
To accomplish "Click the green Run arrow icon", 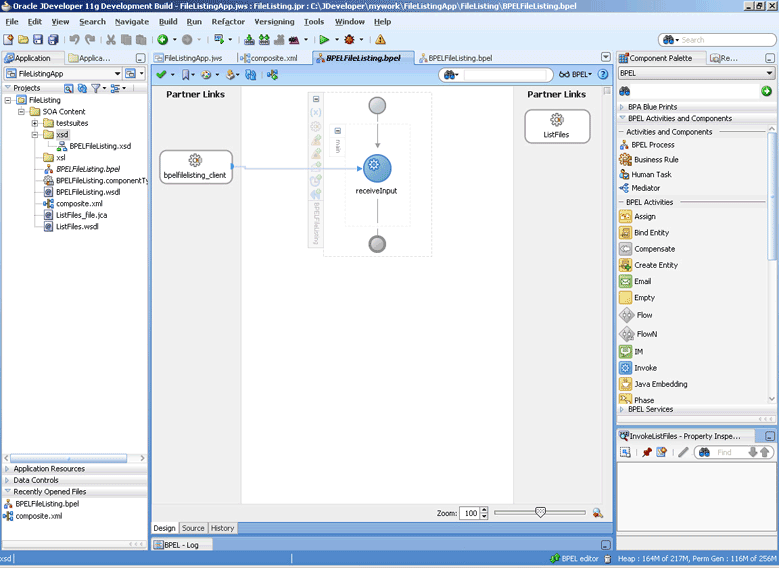I will pyautogui.click(x=324, y=39).
